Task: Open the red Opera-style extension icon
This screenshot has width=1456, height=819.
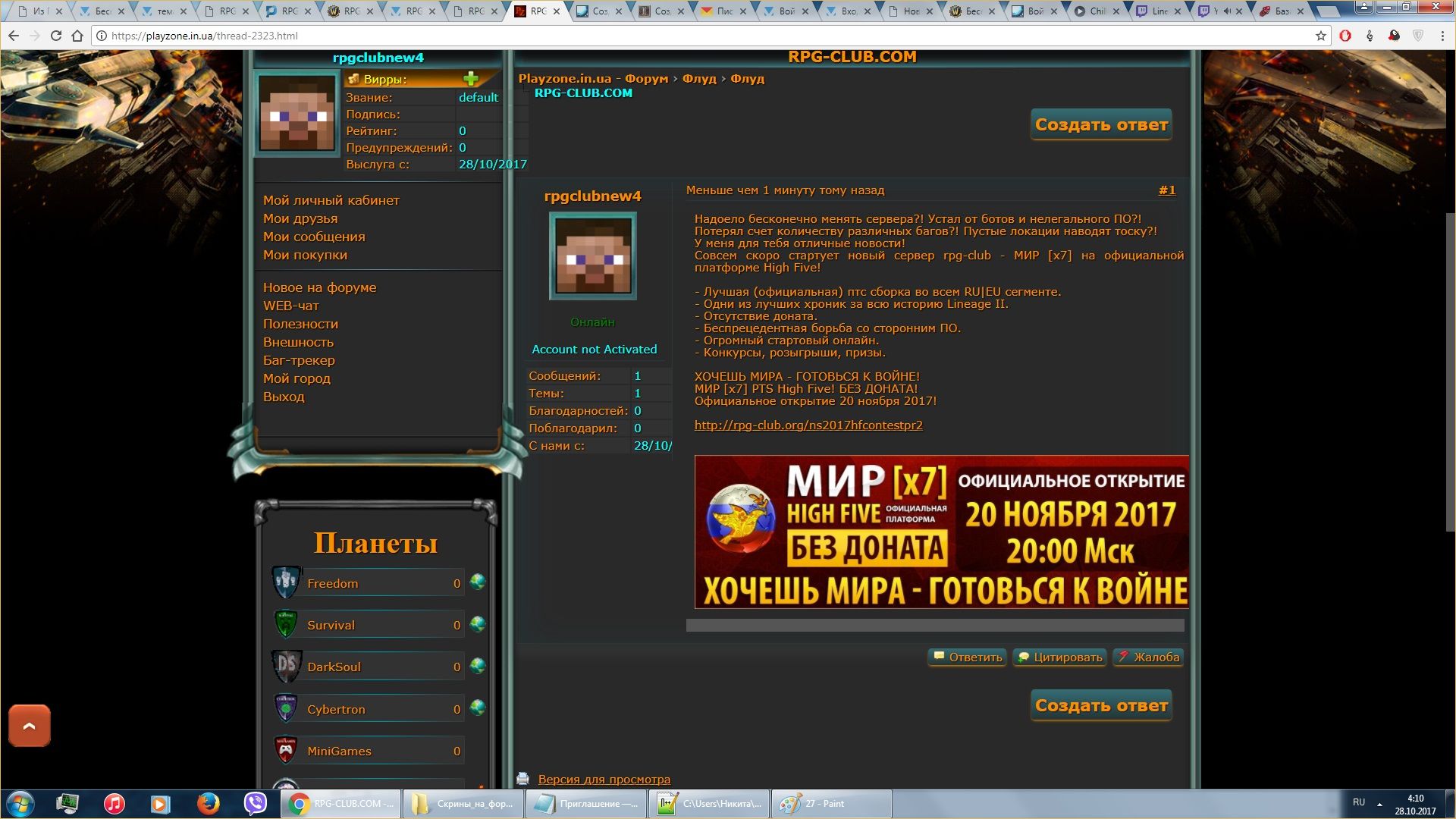Action: (x=1345, y=36)
